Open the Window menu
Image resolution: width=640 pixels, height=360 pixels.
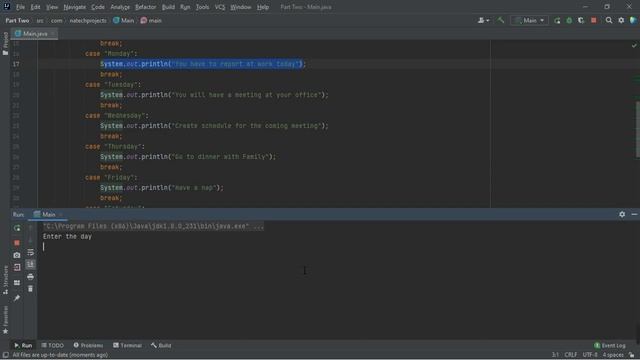(241, 7)
